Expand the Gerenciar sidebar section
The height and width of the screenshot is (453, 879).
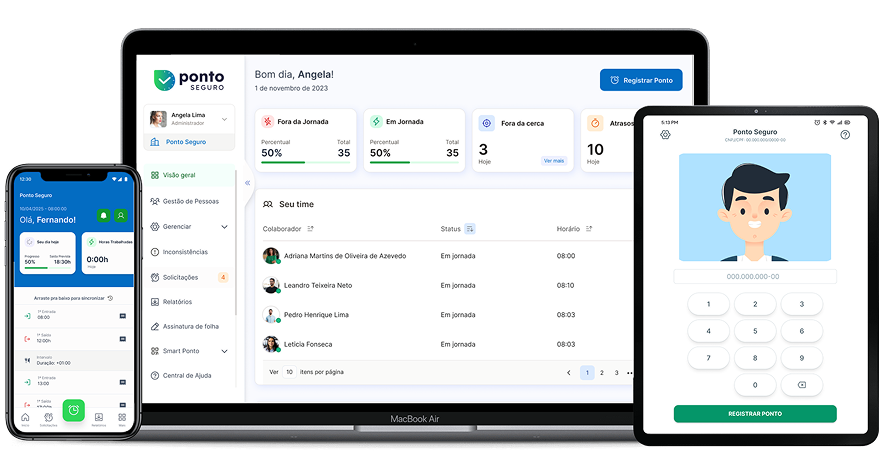[x=224, y=227]
